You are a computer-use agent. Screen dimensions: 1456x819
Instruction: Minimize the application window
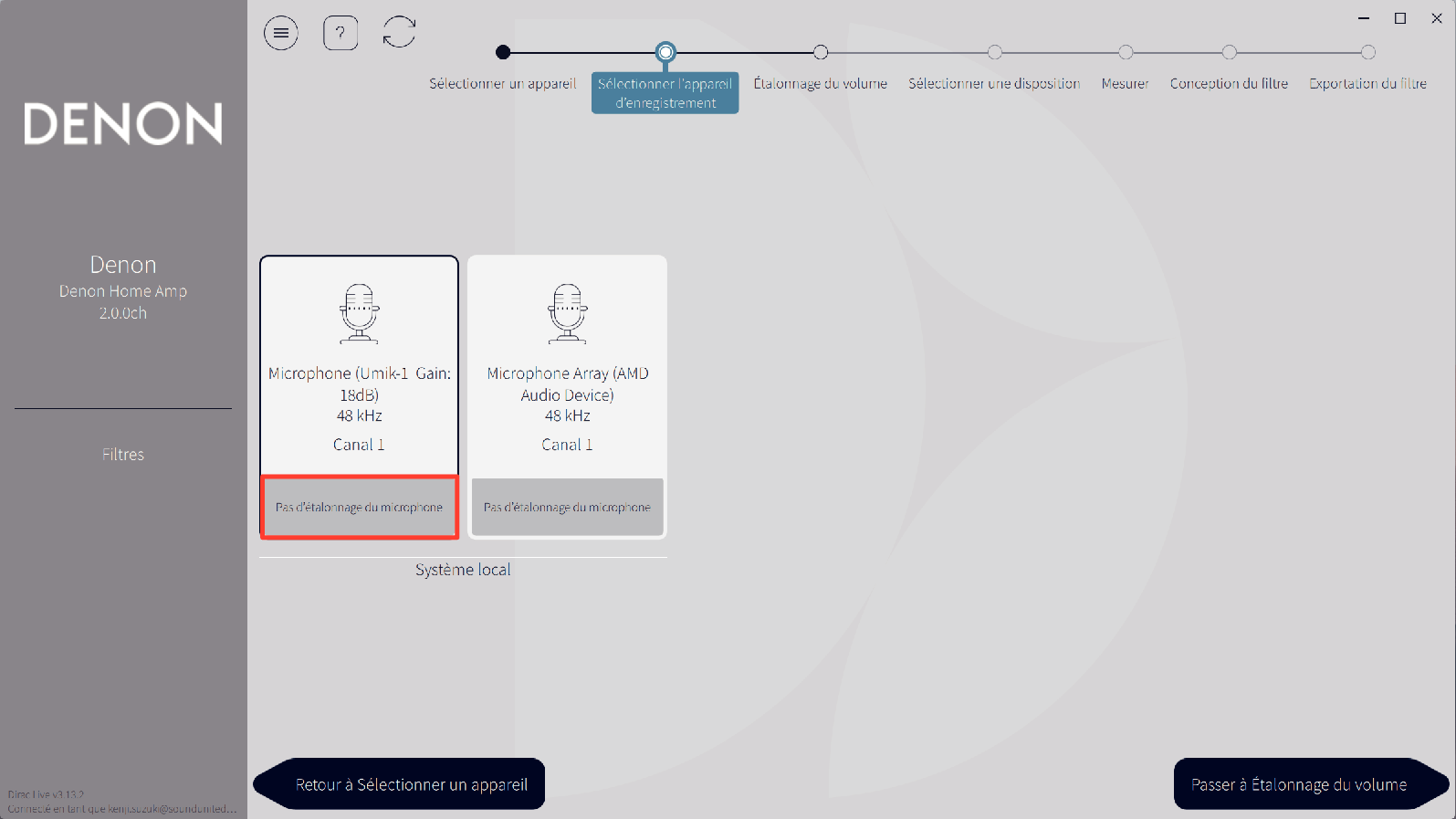(1364, 18)
